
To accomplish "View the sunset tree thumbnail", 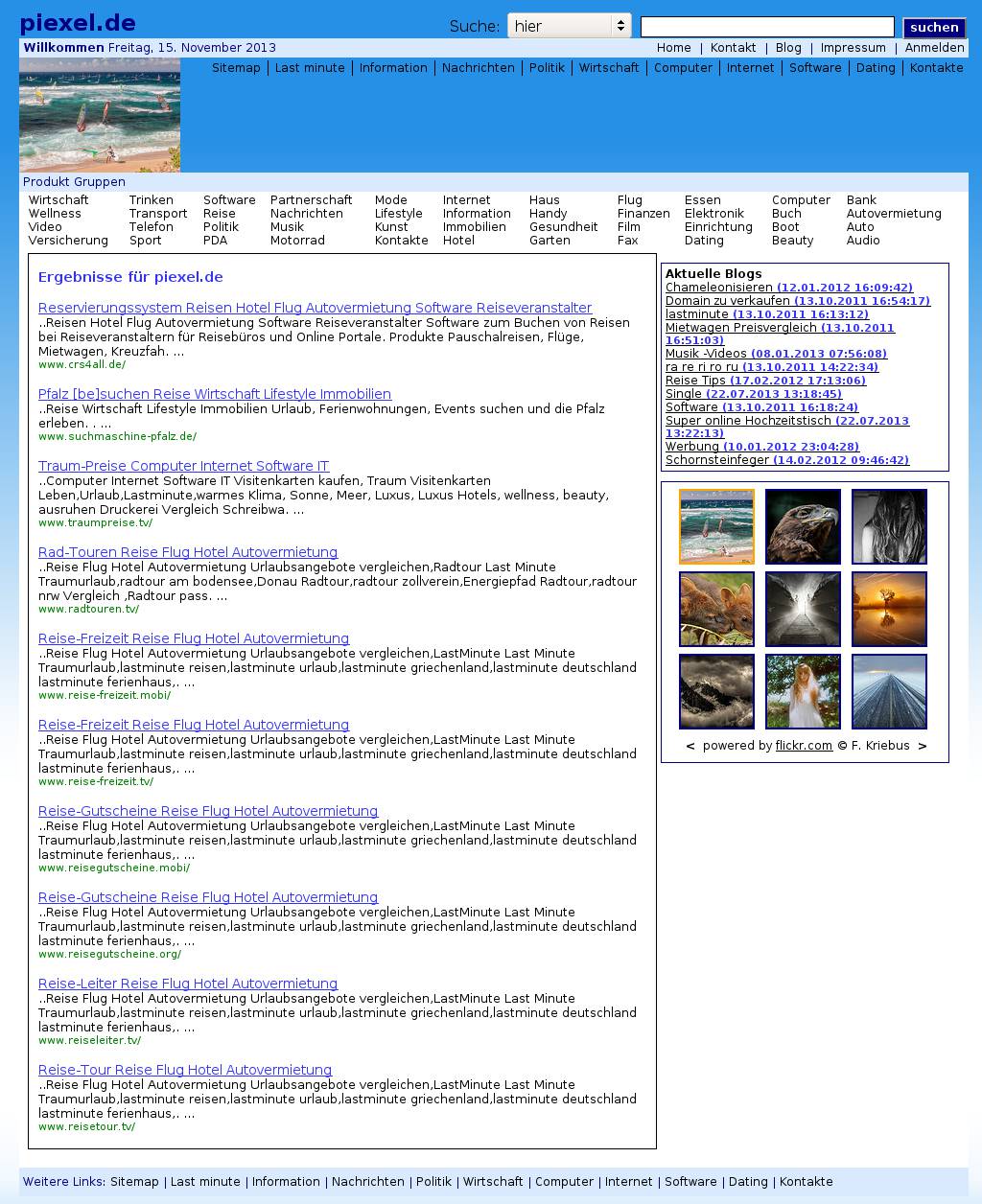I will click(889, 609).
